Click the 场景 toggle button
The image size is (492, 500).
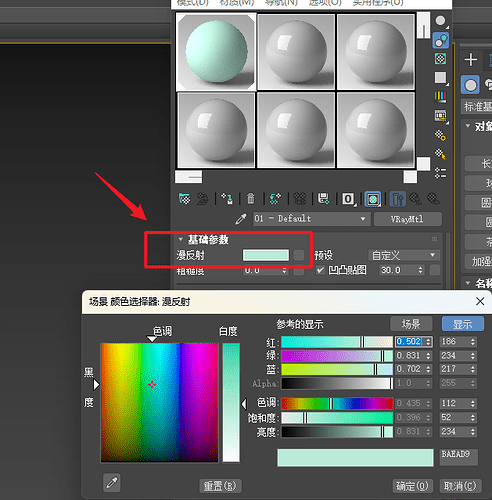[411, 324]
